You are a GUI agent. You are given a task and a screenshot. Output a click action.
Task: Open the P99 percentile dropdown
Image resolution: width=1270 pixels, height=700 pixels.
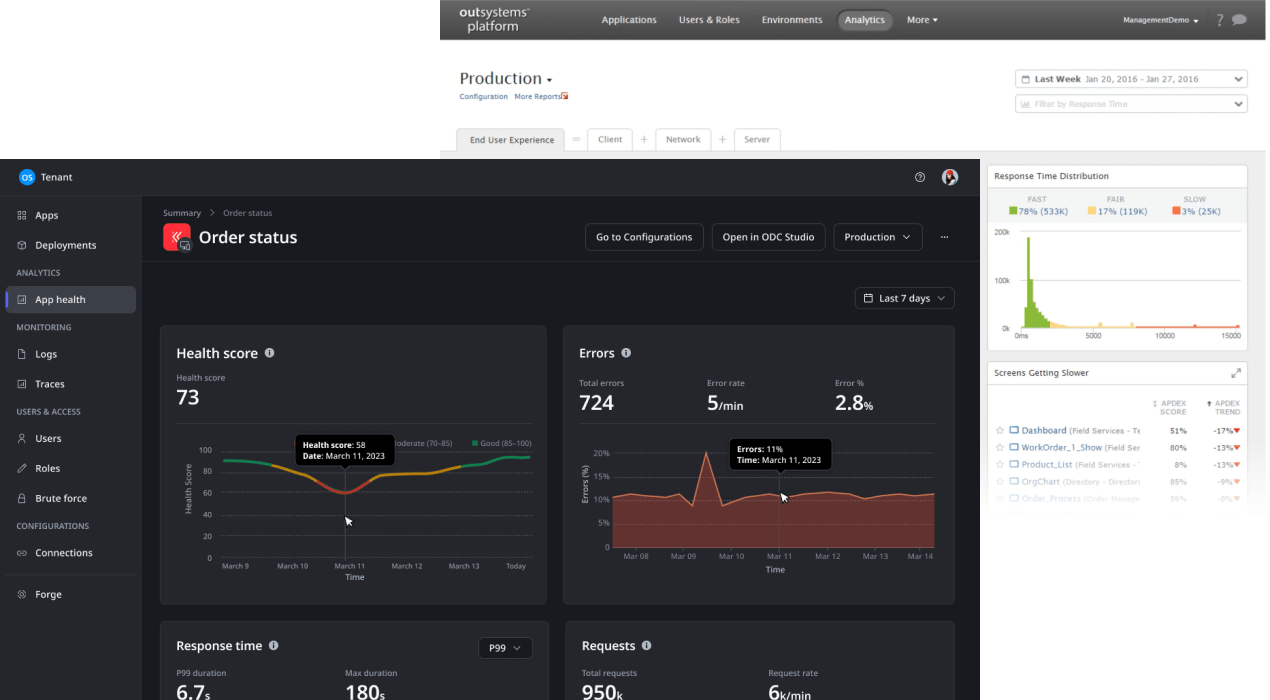[505, 648]
